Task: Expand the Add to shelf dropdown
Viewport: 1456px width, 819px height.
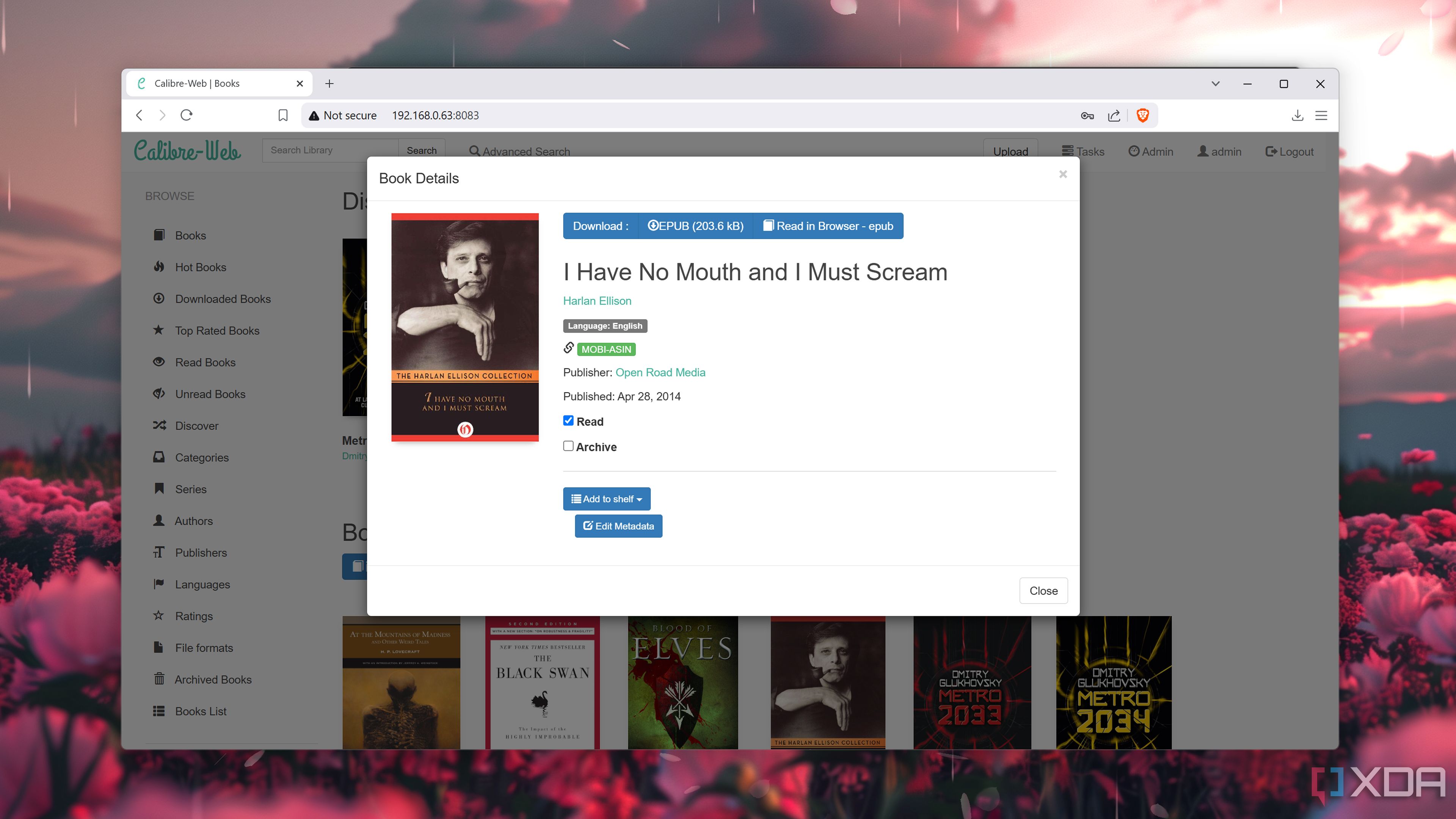Action: [x=607, y=499]
